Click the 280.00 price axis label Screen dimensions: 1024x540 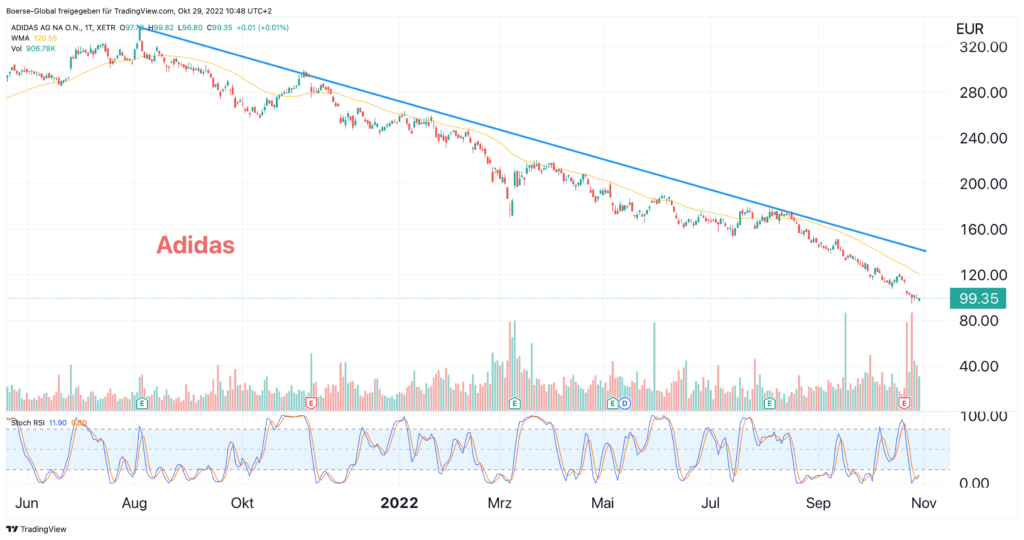[x=983, y=93]
